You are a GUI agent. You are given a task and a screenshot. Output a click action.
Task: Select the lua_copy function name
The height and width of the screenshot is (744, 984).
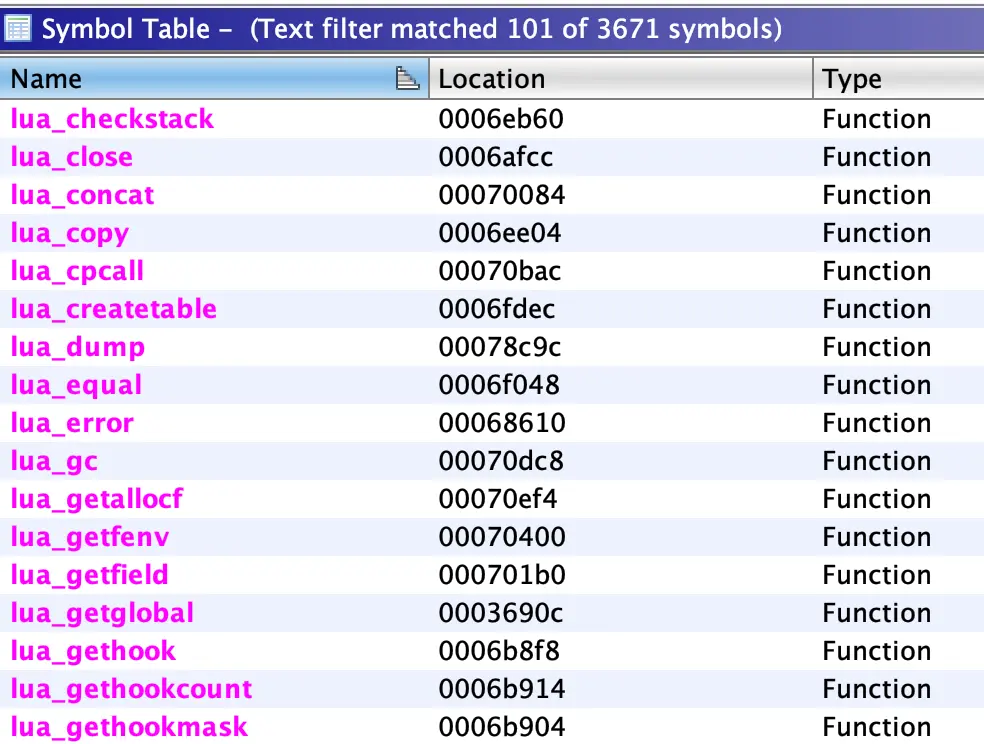pyautogui.click(x=69, y=233)
